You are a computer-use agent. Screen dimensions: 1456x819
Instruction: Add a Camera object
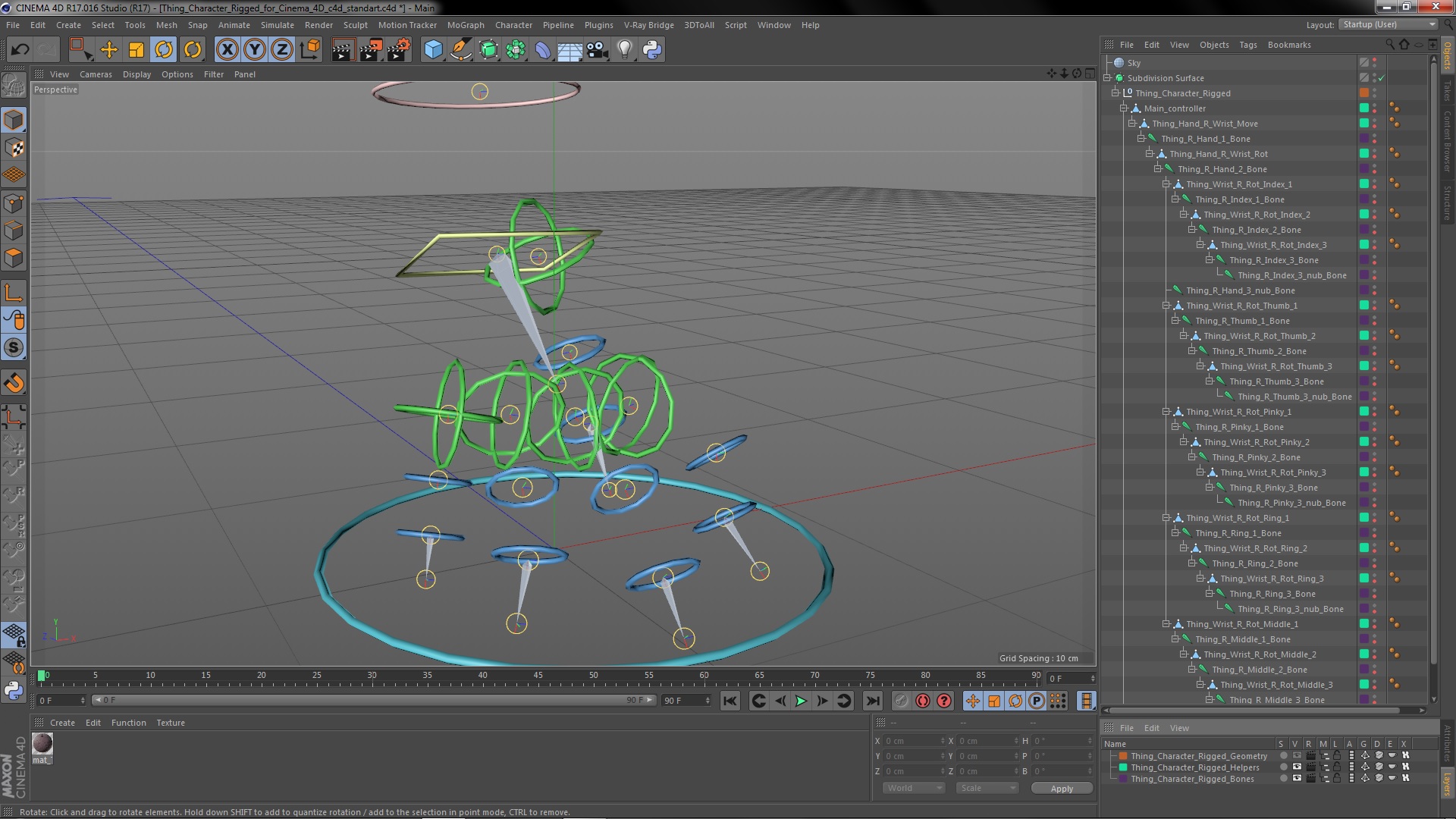(x=597, y=50)
